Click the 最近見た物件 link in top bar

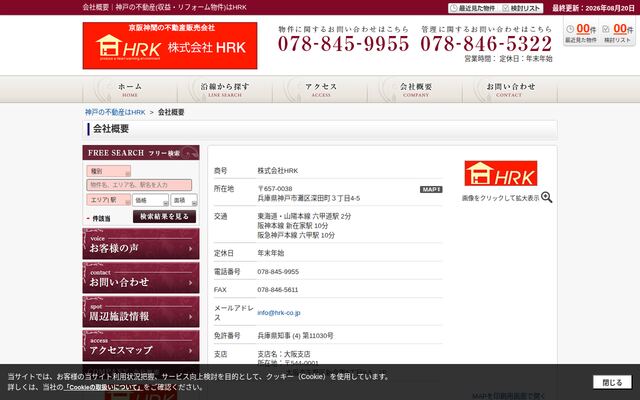[x=473, y=8]
